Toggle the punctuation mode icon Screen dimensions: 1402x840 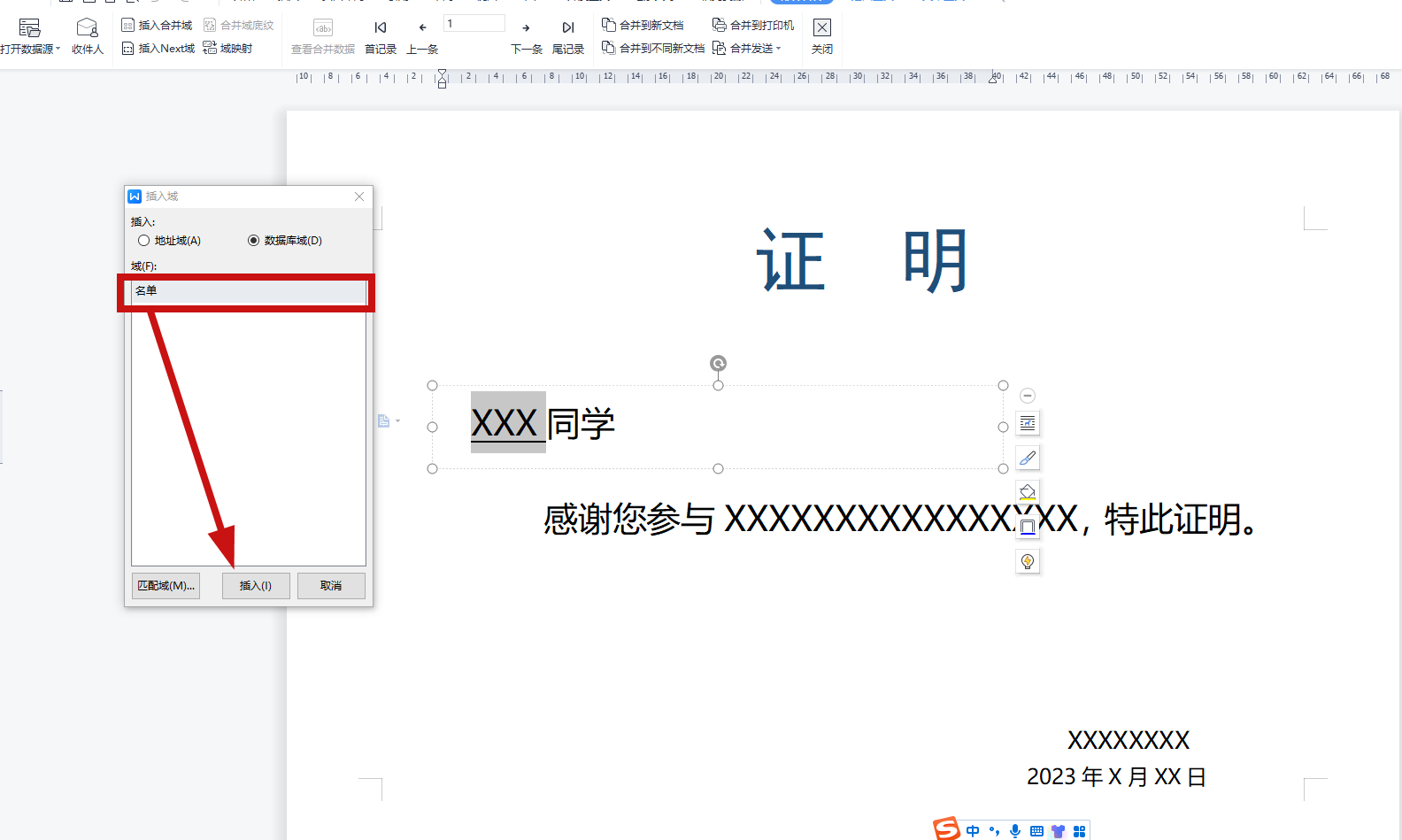(994, 830)
